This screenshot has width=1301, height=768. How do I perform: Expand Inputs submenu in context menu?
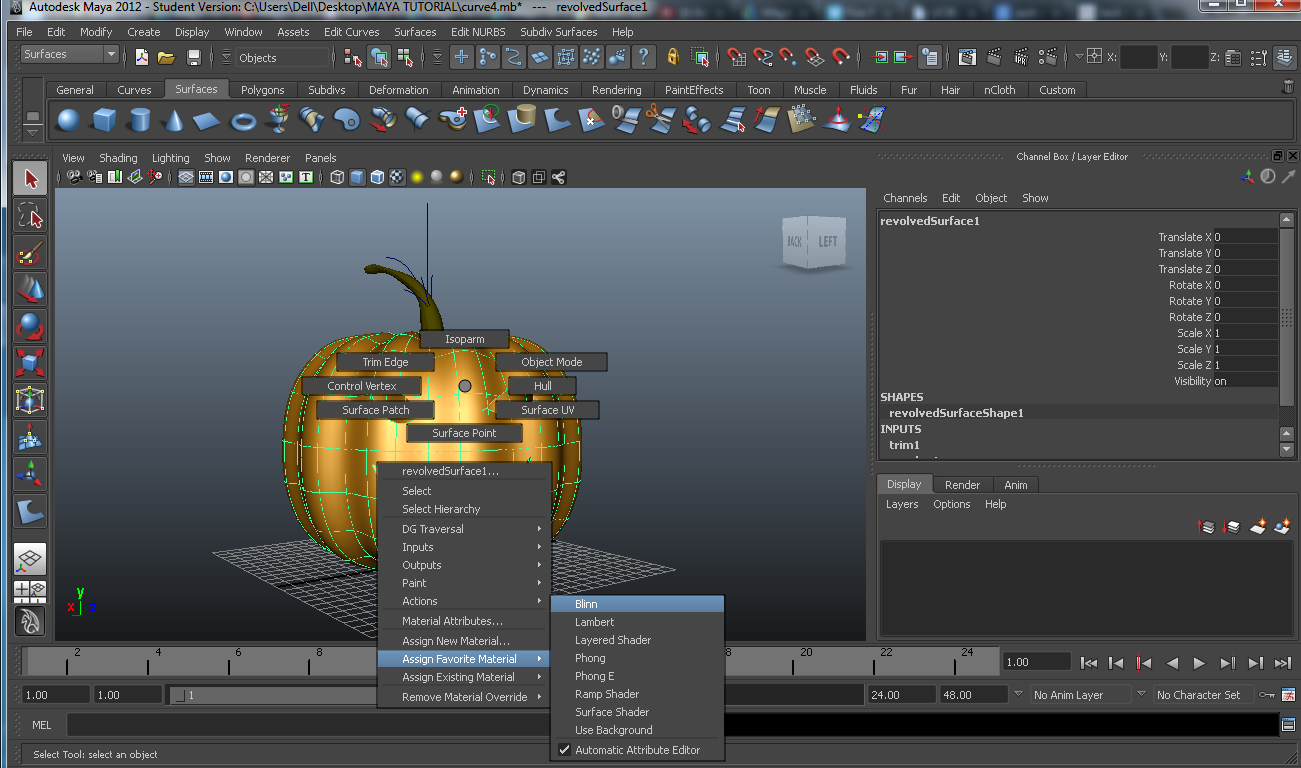[464, 547]
